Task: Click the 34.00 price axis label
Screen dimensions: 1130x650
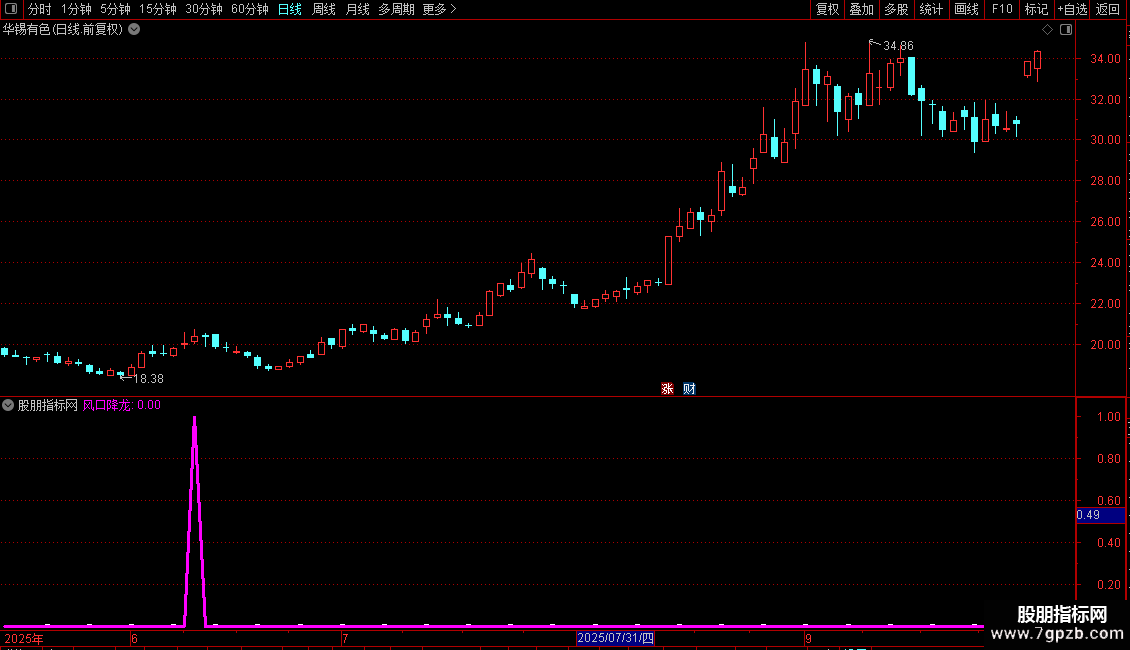Action: 1105,58
